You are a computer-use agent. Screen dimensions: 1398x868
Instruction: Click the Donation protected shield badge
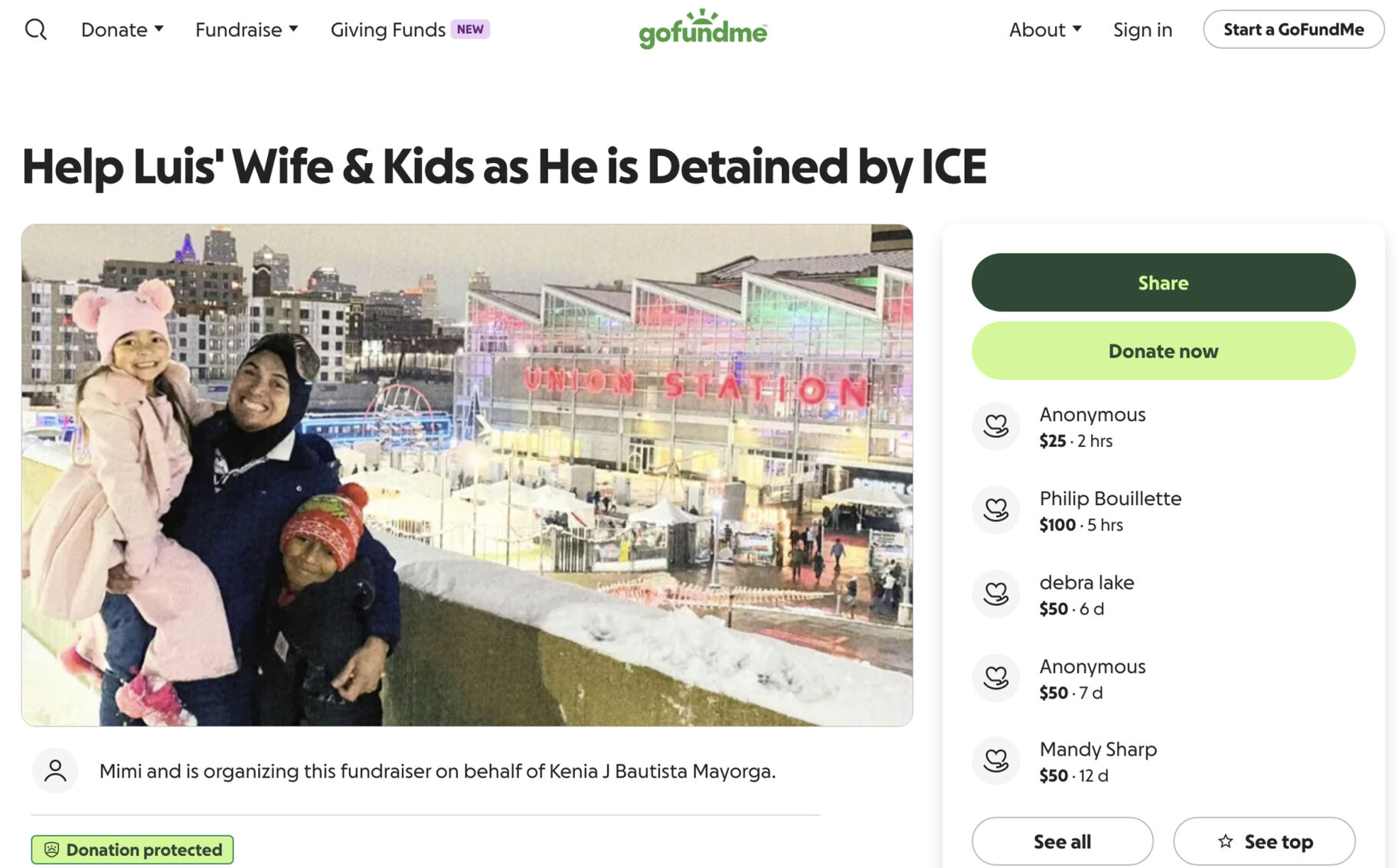pyautogui.click(x=132, y=850)
